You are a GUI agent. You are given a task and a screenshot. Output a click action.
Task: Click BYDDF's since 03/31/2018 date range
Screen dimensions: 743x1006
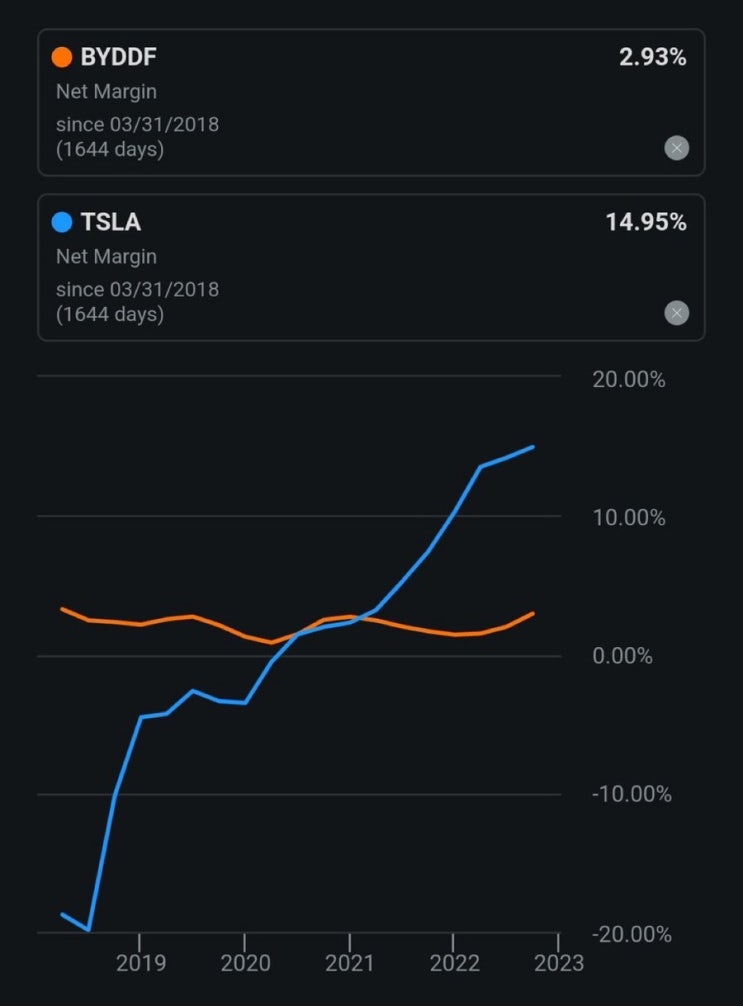pos(137,125)
